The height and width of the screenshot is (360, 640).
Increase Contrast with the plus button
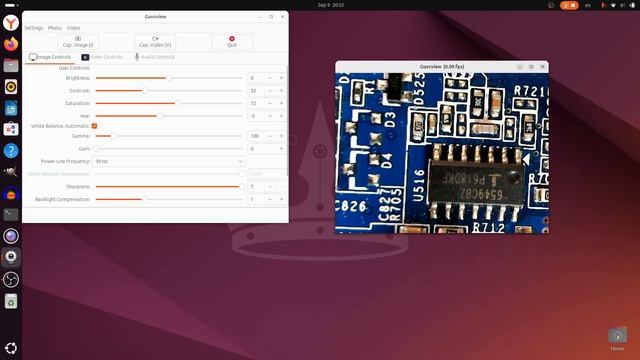coord(281,91)
